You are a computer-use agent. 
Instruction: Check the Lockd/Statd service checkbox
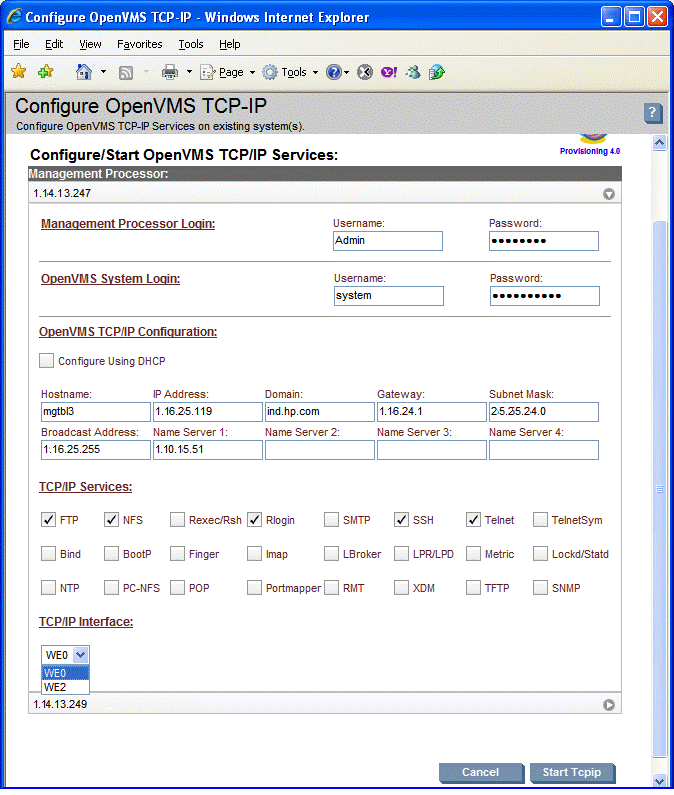tap(540, 554)
